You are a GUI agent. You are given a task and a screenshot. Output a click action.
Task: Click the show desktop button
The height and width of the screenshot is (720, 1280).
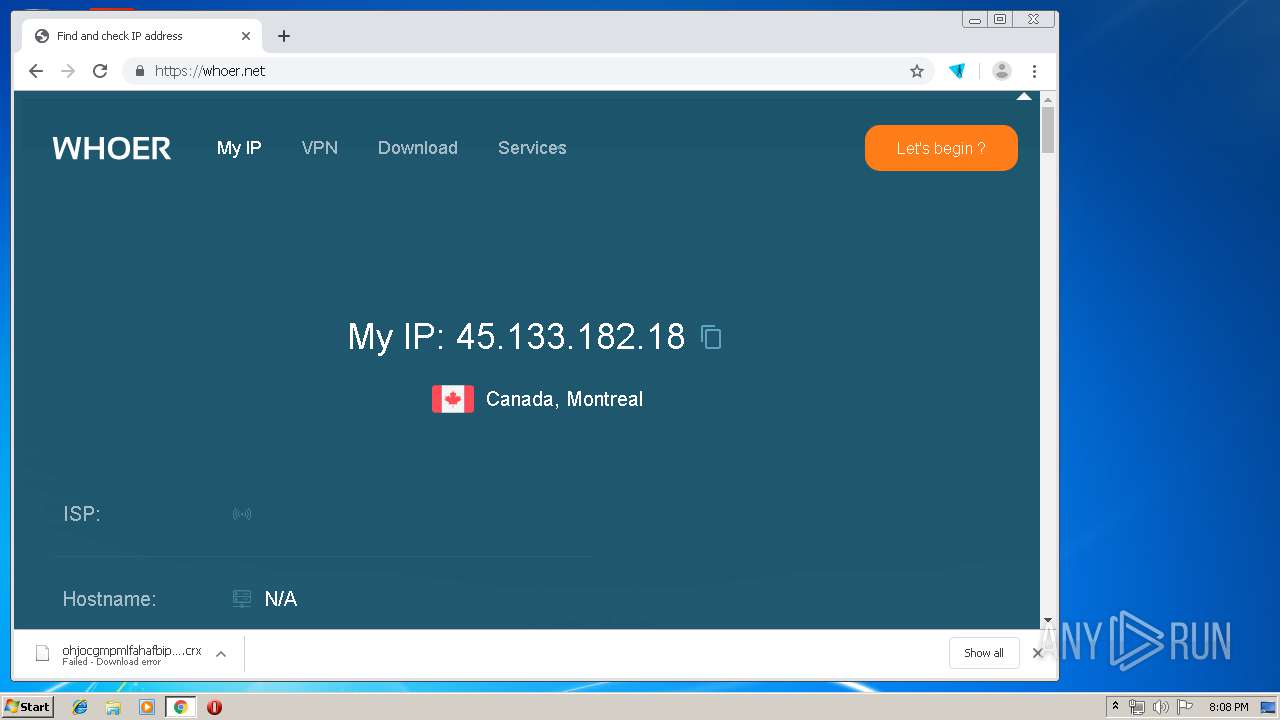pos(1269,707)
